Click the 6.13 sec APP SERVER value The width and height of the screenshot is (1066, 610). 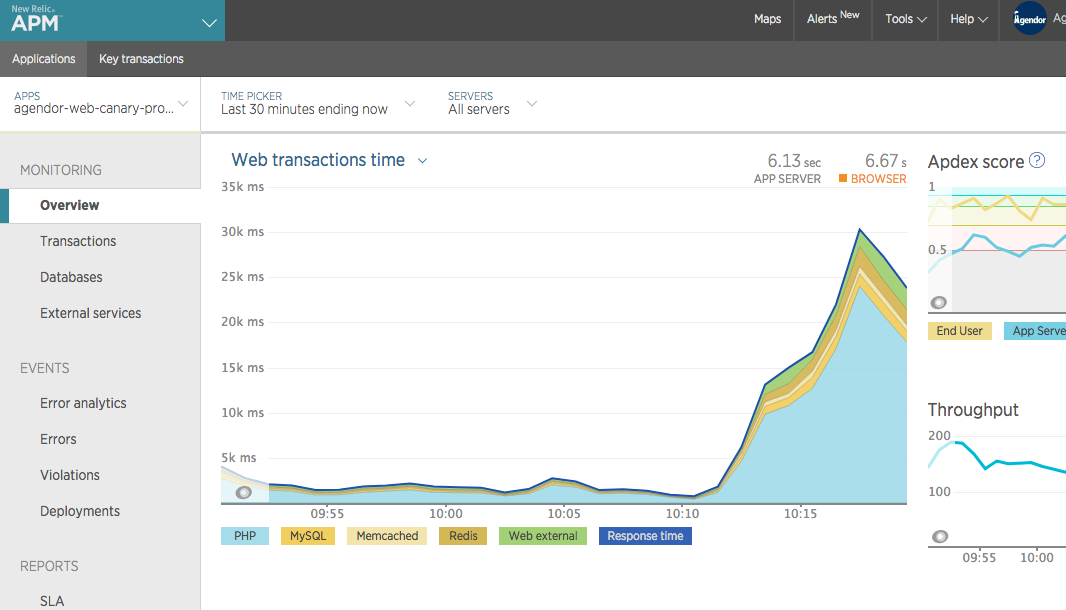793,161
